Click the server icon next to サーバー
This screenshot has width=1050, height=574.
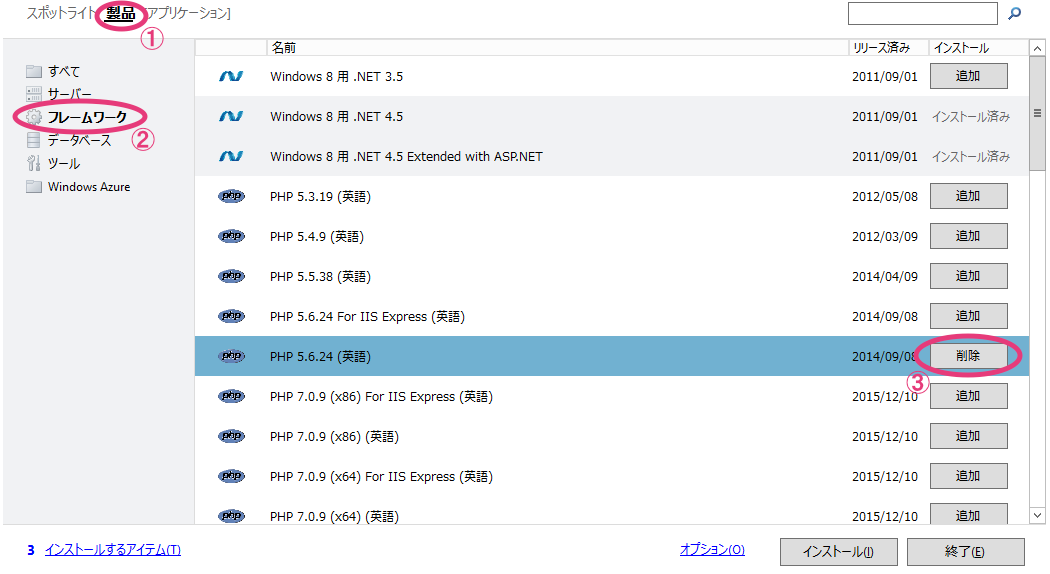[x=33, y=94]
